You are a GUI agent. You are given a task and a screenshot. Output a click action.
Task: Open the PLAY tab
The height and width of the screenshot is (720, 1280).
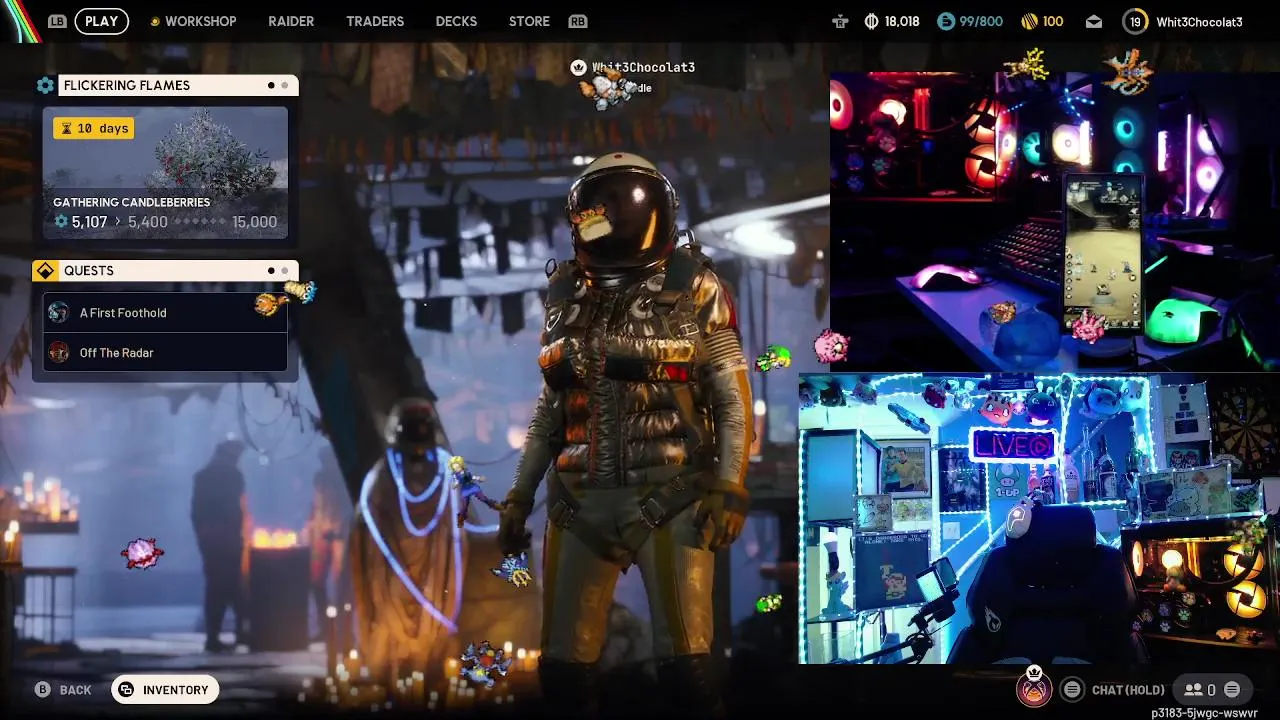tap(102, 21)
